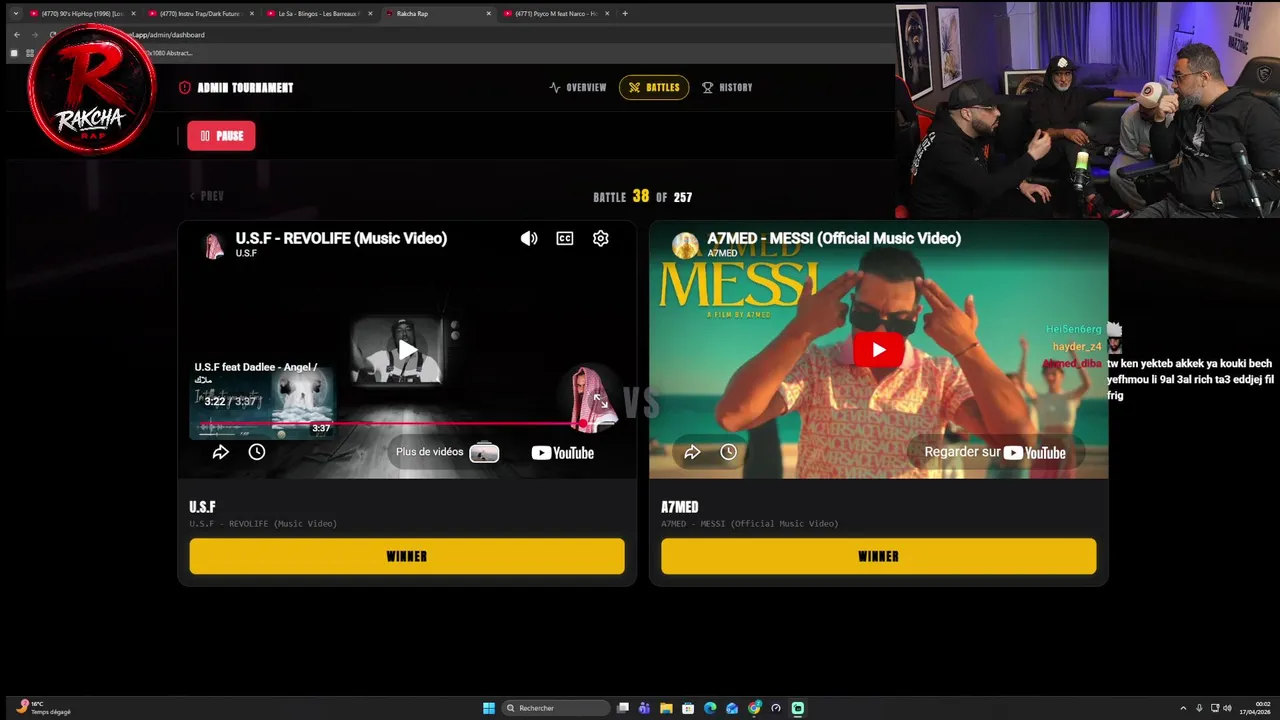This screenshot has width=1280, height=720.
Task: Click the A7MED - MESSI video title
Action: click(834, 238)
